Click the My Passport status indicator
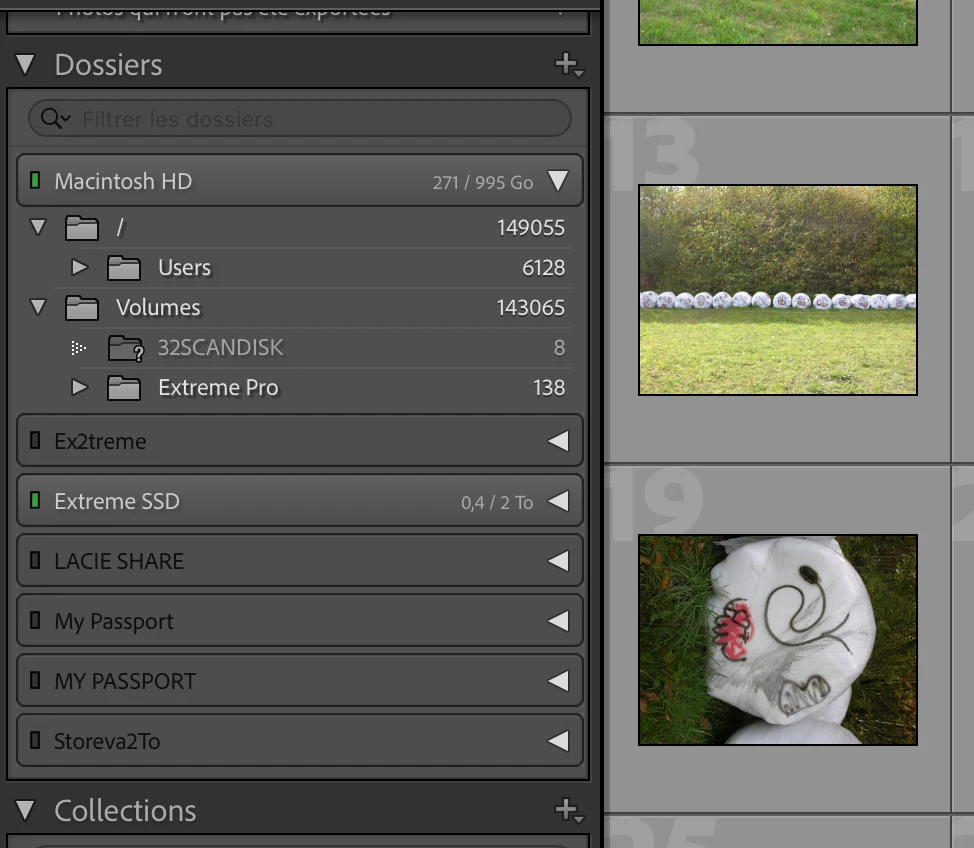Image resolution: width=974 pixels, height=848 pixels. click(x=35, y=620)
